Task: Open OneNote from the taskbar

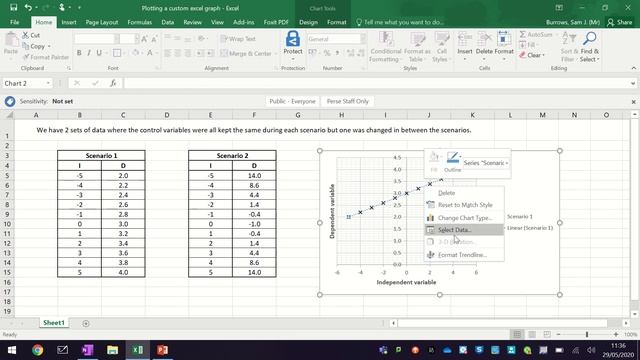Action: tap(87, 350)
